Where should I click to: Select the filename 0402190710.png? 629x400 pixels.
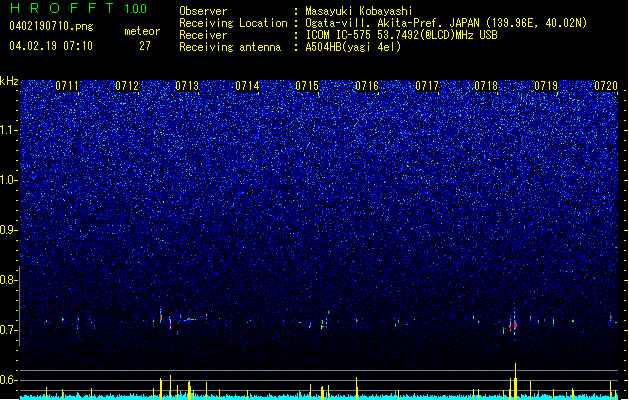point(51,26)
